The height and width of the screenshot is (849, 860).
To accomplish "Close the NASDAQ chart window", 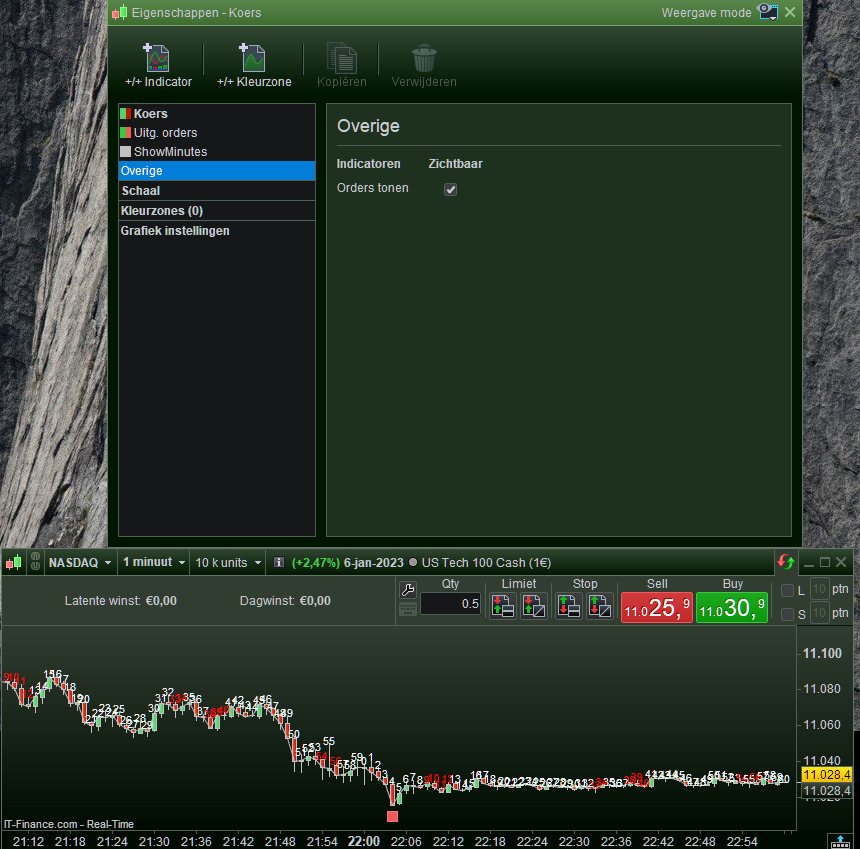I will point(841,562).
